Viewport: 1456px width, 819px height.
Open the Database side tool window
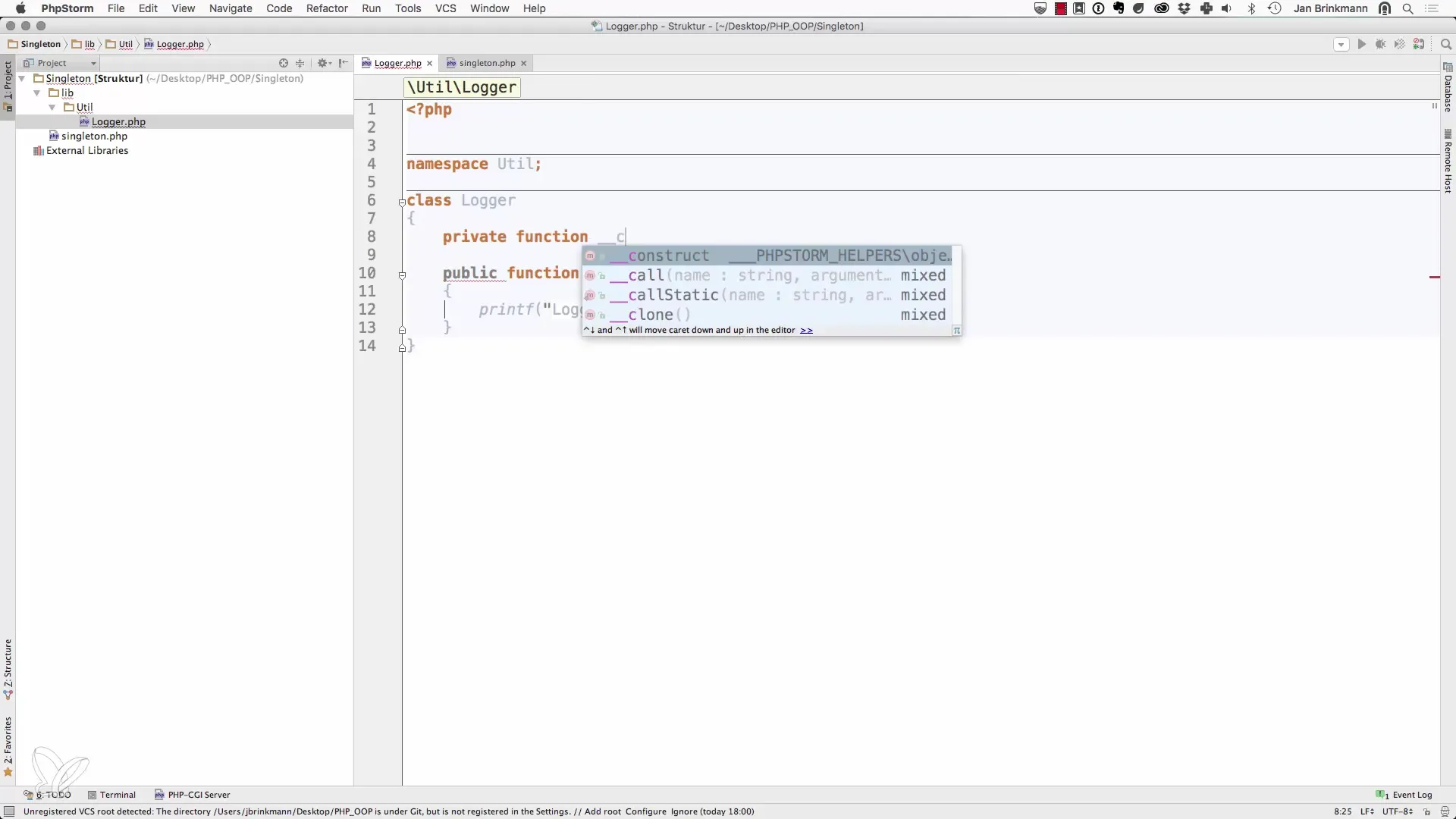click(x=1448, y=87)
